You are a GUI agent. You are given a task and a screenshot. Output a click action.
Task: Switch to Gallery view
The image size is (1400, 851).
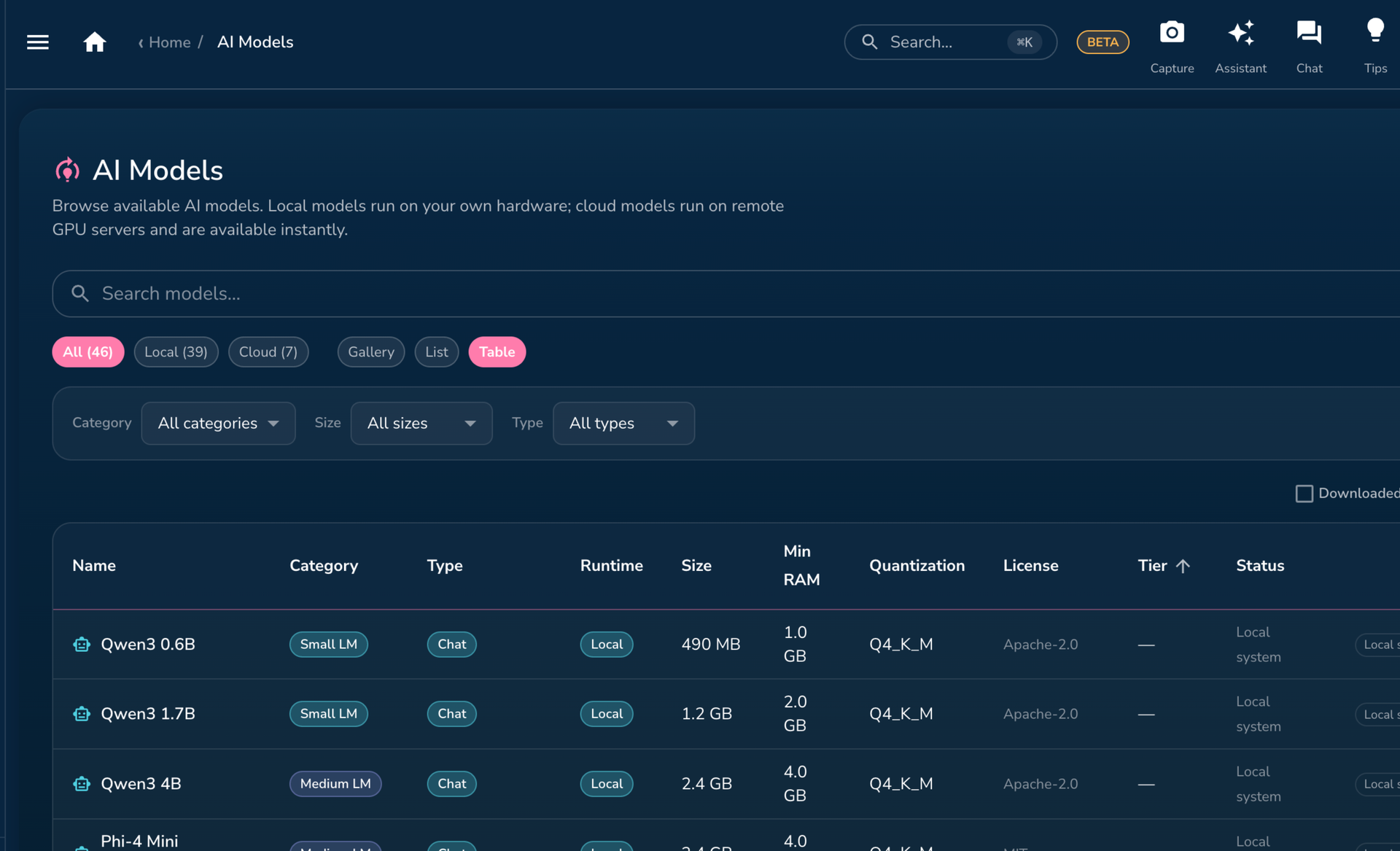[371, 352]
